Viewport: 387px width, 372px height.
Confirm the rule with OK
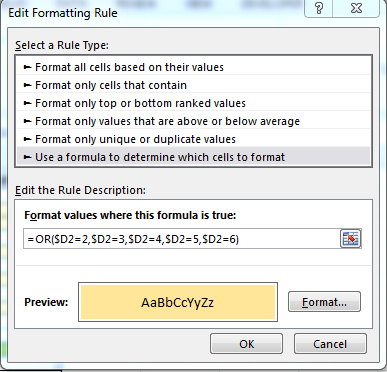point(246,344)
